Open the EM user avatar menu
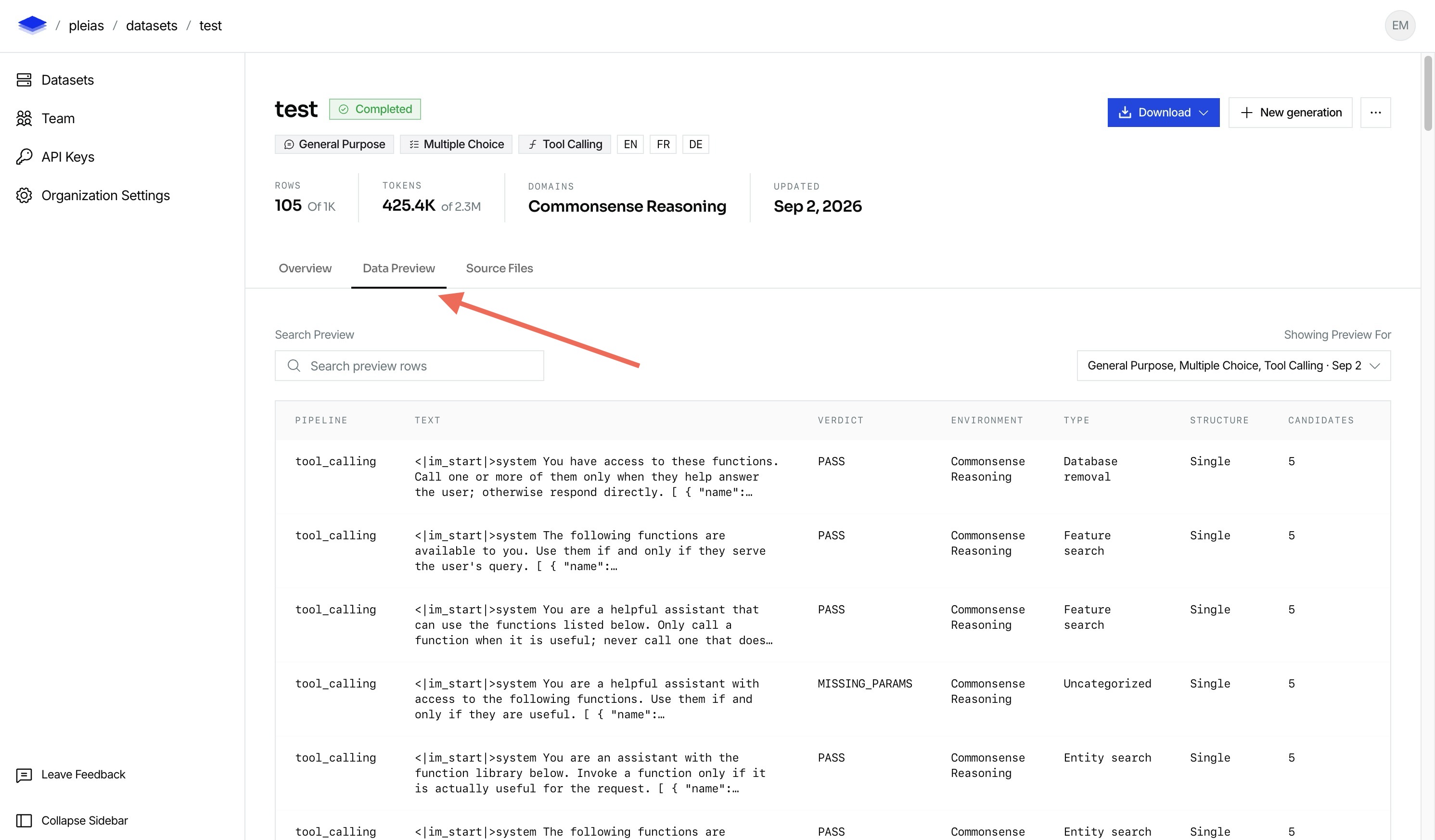This screenshot has height=840, width=1435. 1400,25
